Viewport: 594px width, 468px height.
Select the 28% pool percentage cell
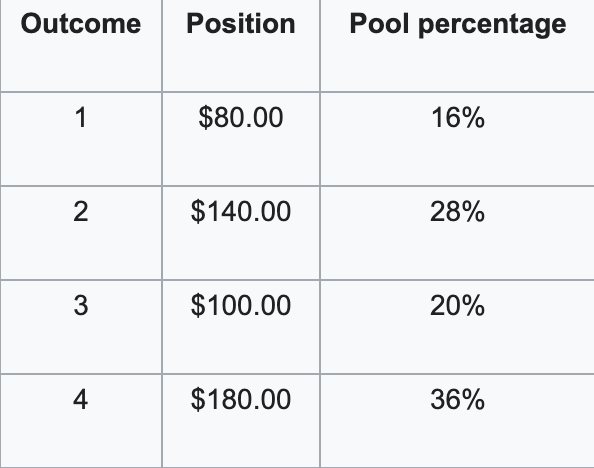pyautogui.click(x=457, y=233)
